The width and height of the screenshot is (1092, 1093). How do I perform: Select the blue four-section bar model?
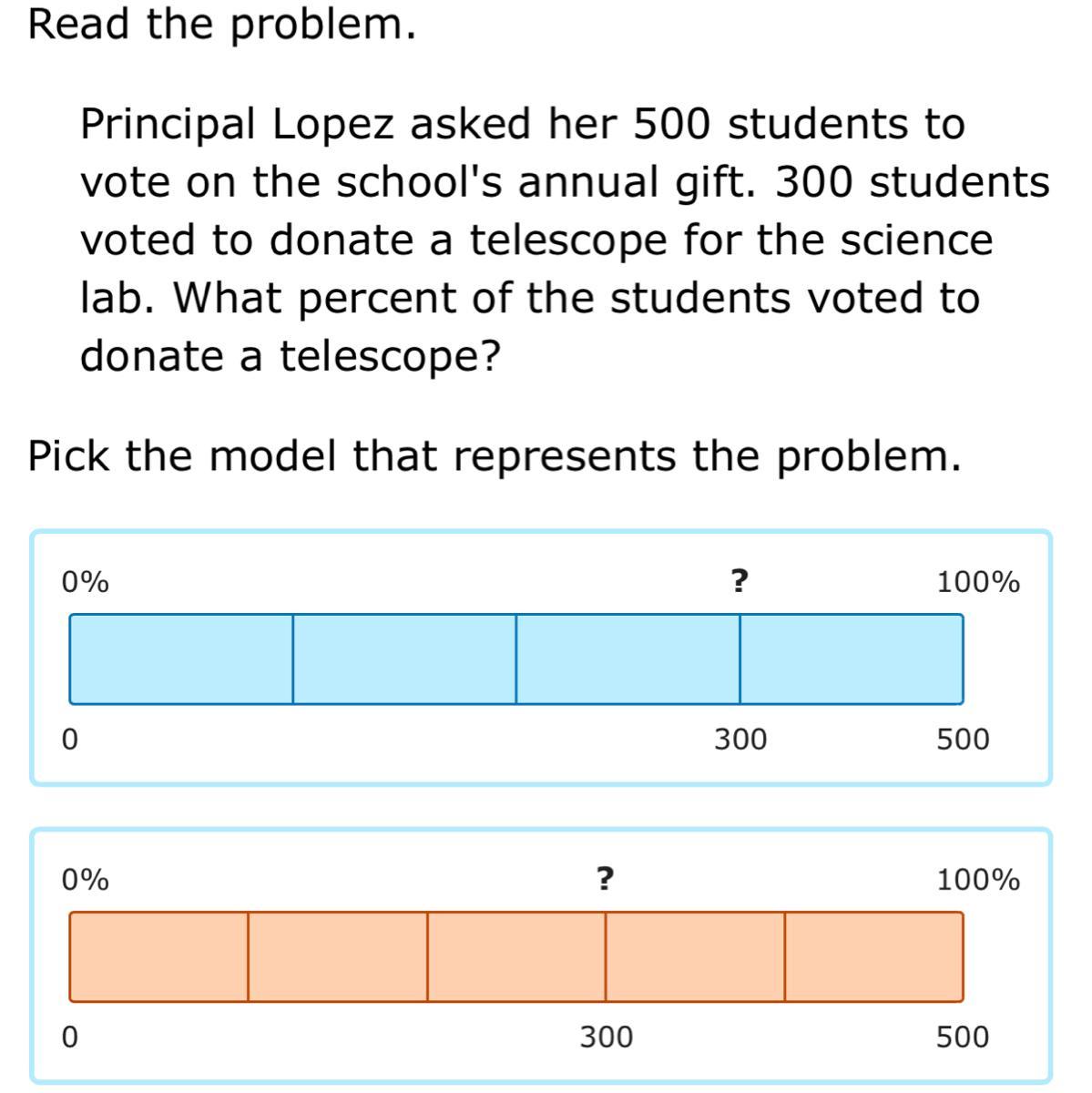pyautogui.click(x=541, y=658)
